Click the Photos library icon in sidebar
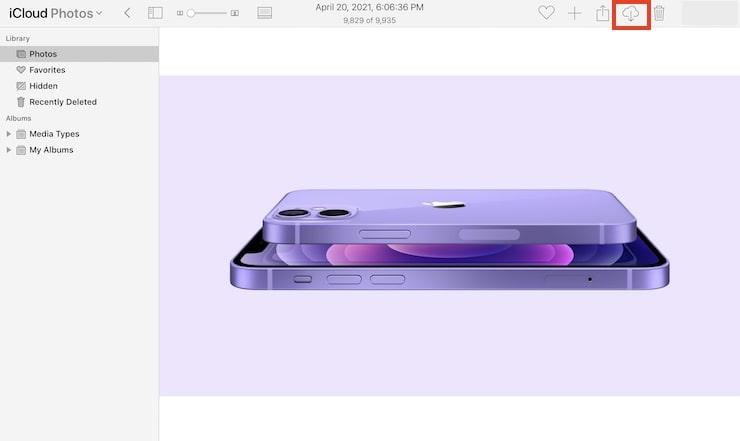This screenshot has height=441, width=740. 21,54
